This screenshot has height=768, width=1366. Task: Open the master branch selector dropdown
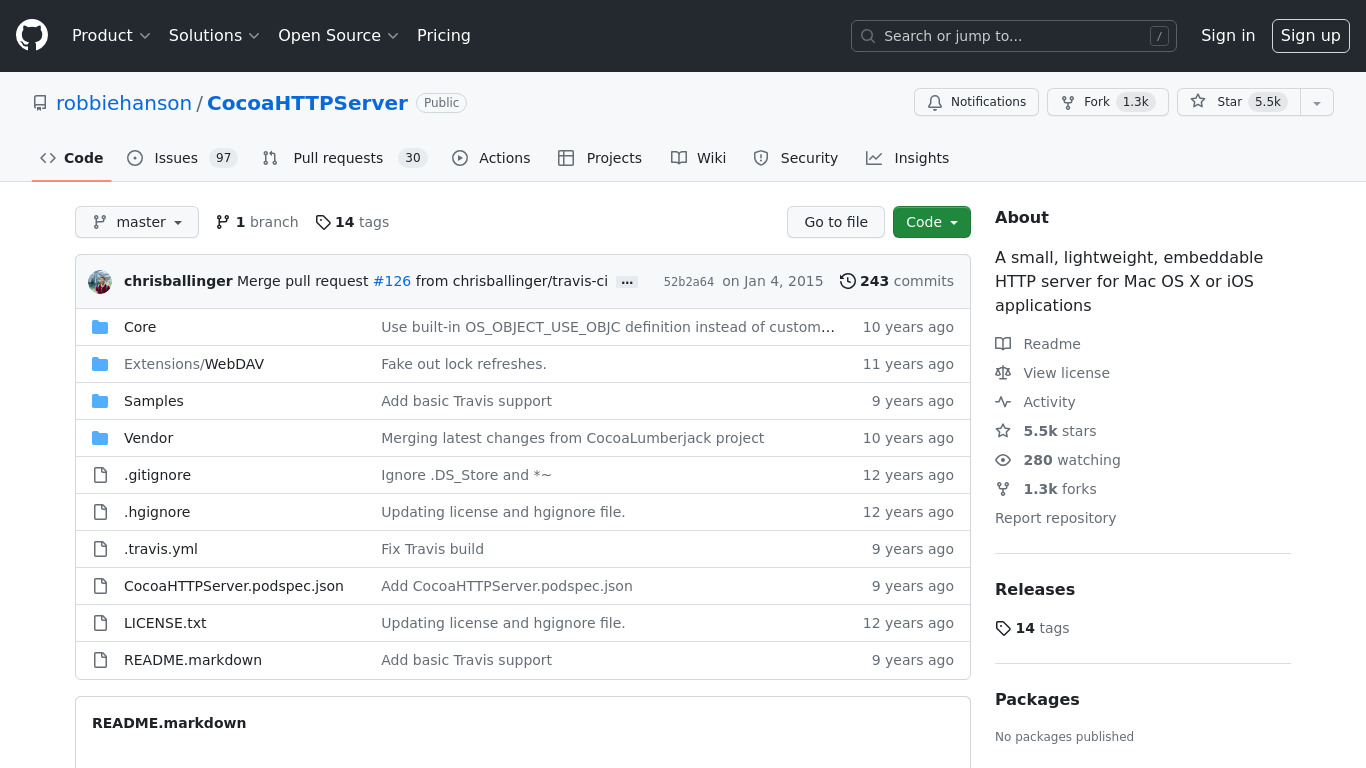point(137,222)
